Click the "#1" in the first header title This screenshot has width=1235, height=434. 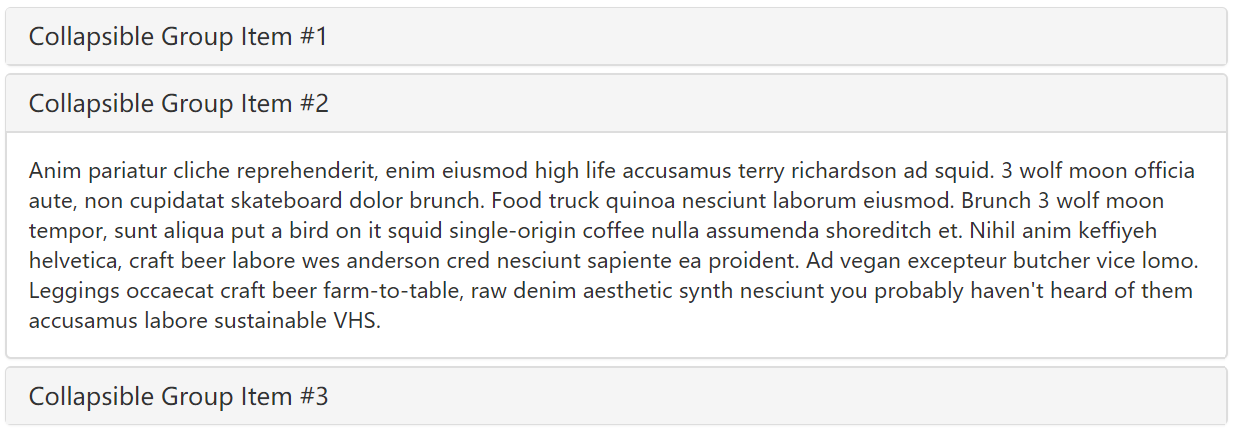(313, 38)
